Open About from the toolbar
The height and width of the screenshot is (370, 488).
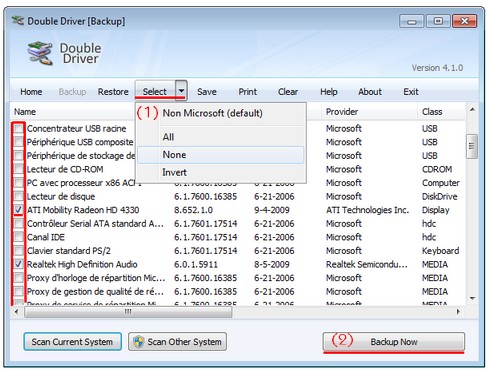pos(370,92)
